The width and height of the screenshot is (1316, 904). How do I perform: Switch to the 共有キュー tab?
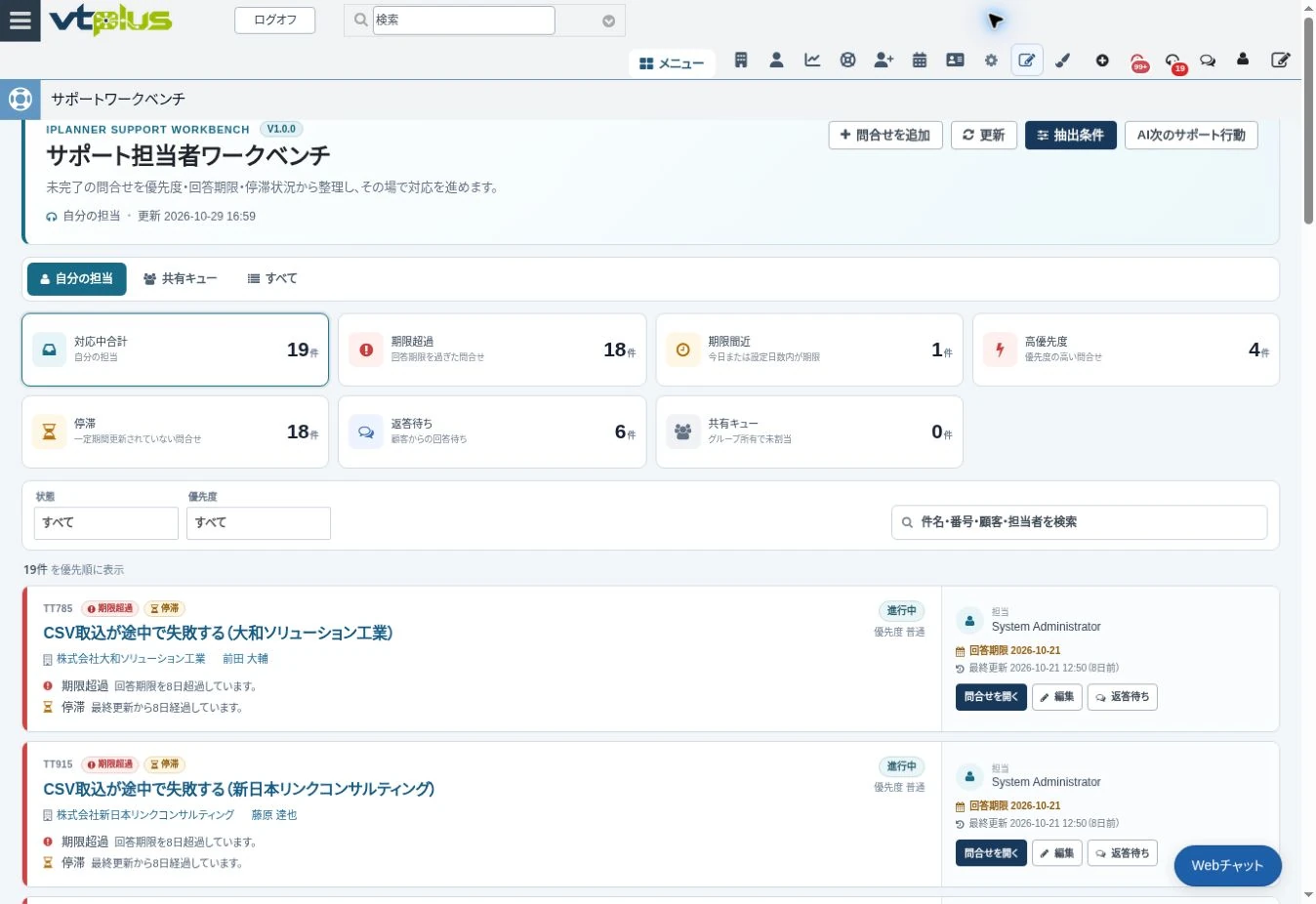[x=181, y=279]
